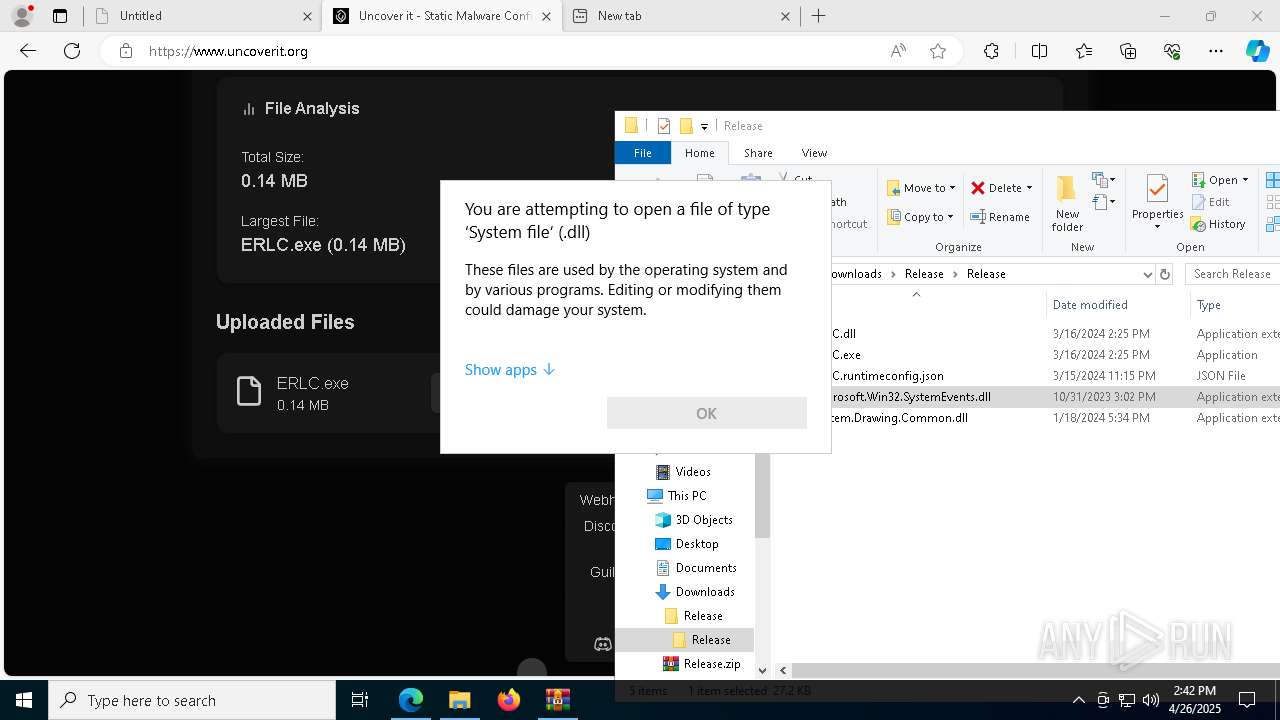Image resolution: width=1280 pixels, height=720 pixels.
Task: View site information lock icon
Action: 126,51
